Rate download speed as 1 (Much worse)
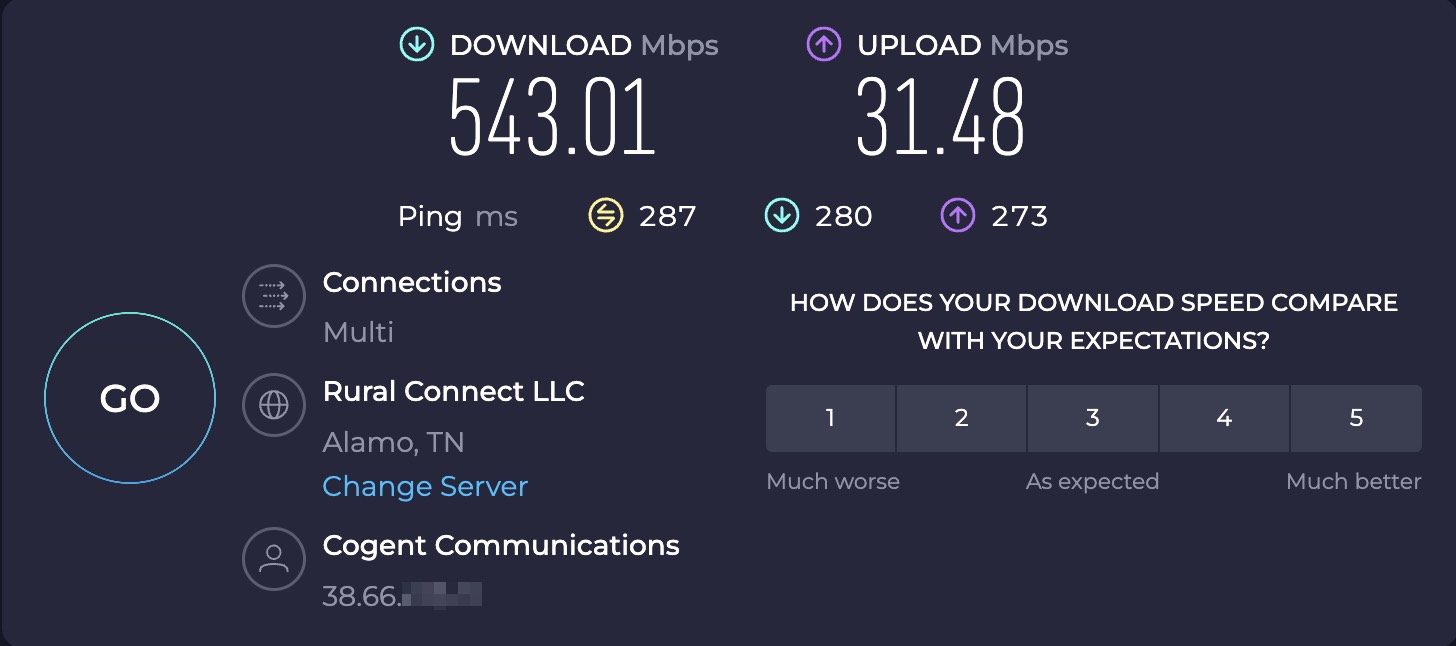The width and height of the screenshot is (1456, 646). pos(830,418)
